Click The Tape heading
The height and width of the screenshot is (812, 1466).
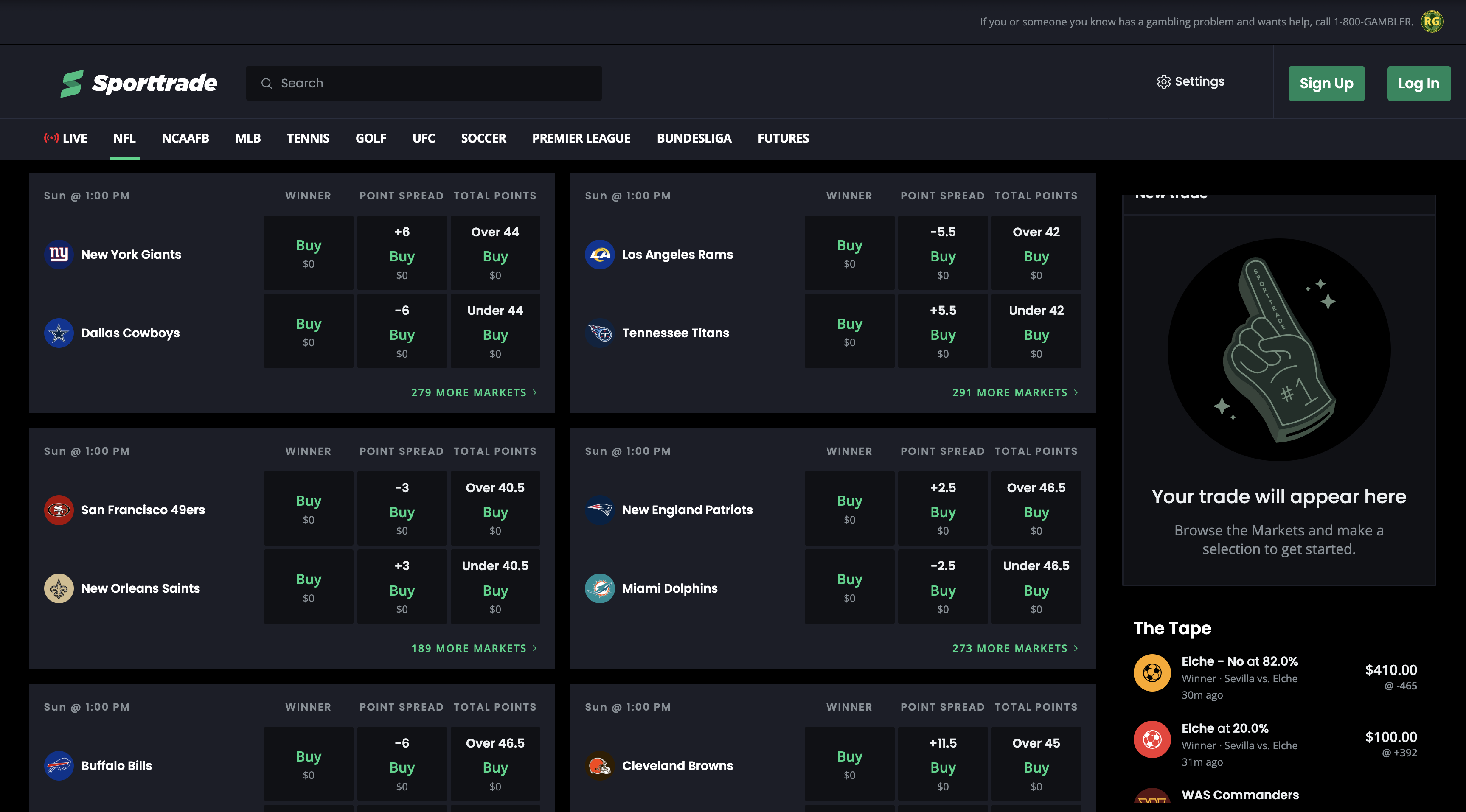pyautogui.click(x=1172, y=628)
